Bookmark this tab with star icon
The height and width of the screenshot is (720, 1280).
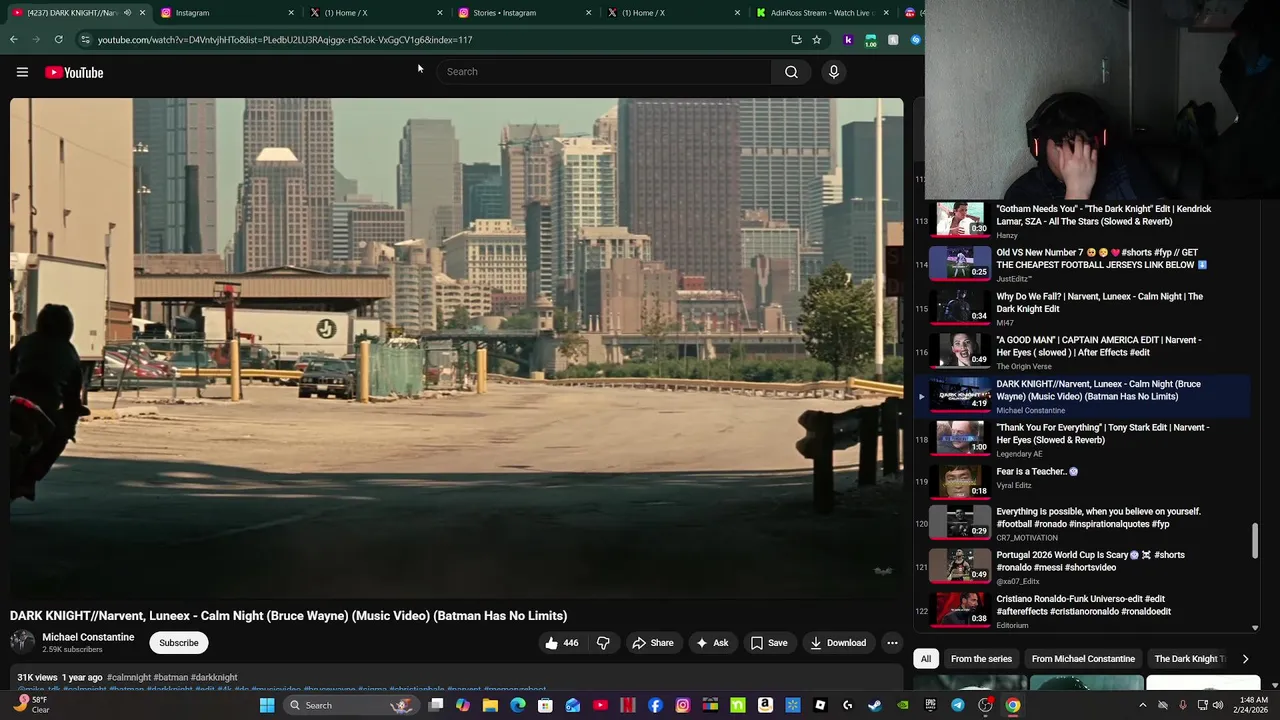coord(816,40)
